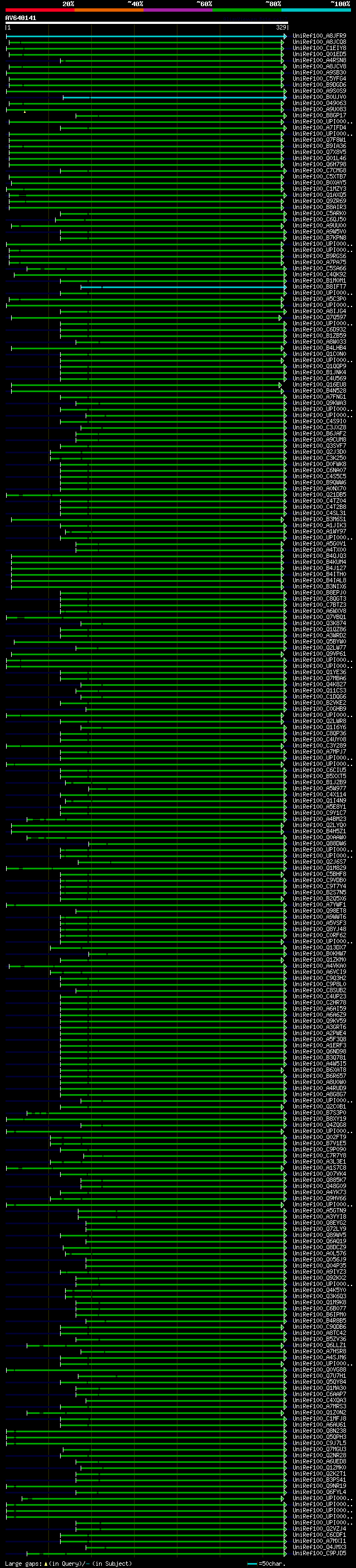Click hit label UniRef100_C5XTB7
Screen dimensions: 356x1568
pyautogui.click(x=319, y=176)
